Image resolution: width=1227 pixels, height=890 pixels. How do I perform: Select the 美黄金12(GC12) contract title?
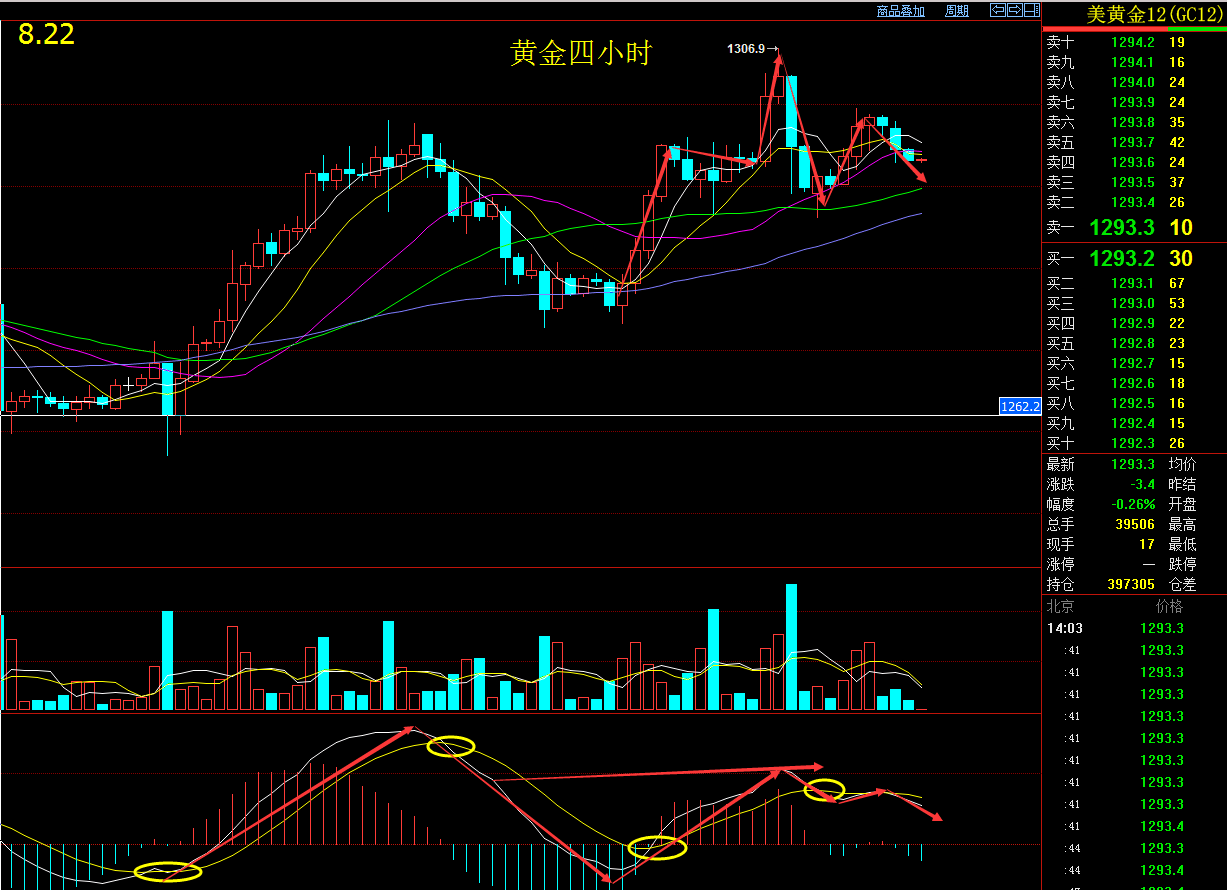[x=1154, y=14]
